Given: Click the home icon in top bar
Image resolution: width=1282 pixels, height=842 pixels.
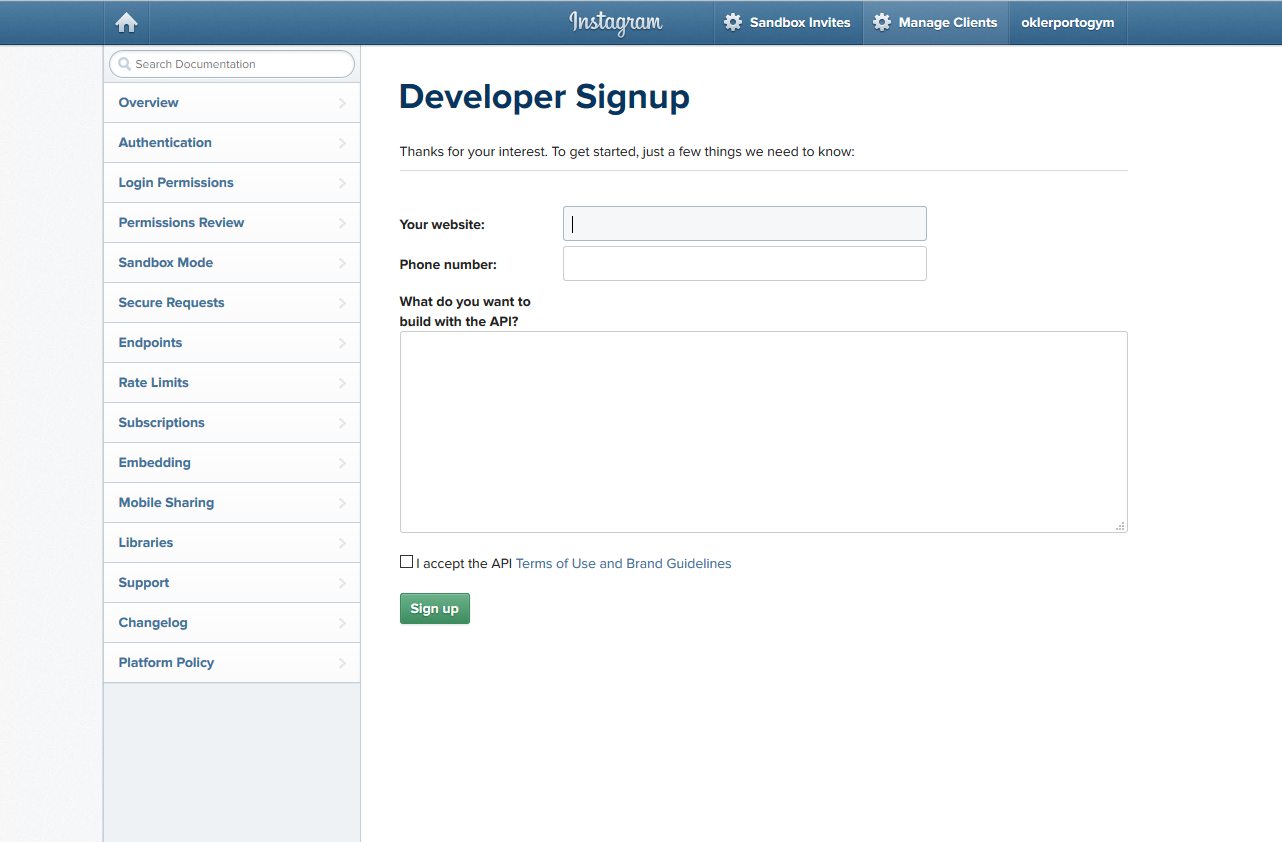Looking at the screenshot, I should pyautogui.click(x=127, y=23).
